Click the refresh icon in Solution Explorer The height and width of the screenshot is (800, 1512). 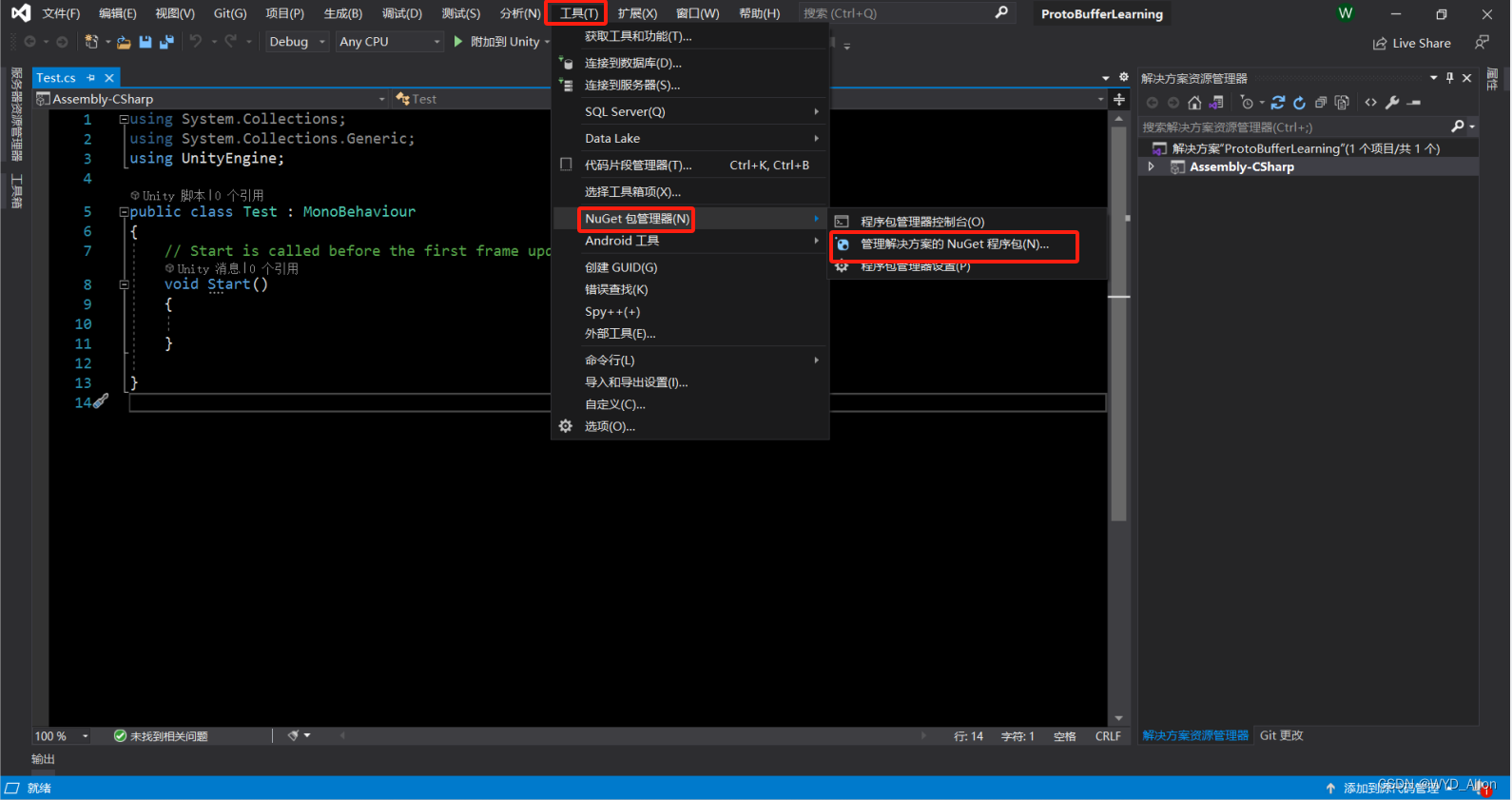(x=1299, y=103)
